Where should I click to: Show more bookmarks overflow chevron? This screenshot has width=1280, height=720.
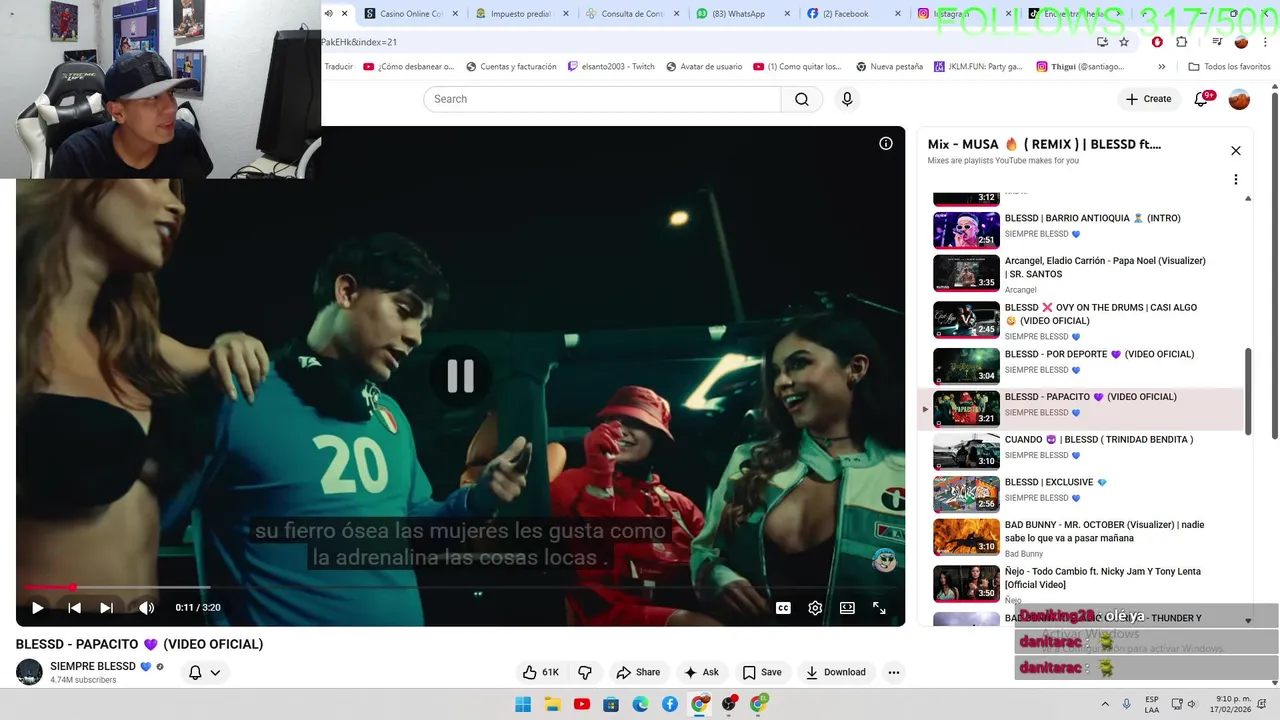point(1161,67)
